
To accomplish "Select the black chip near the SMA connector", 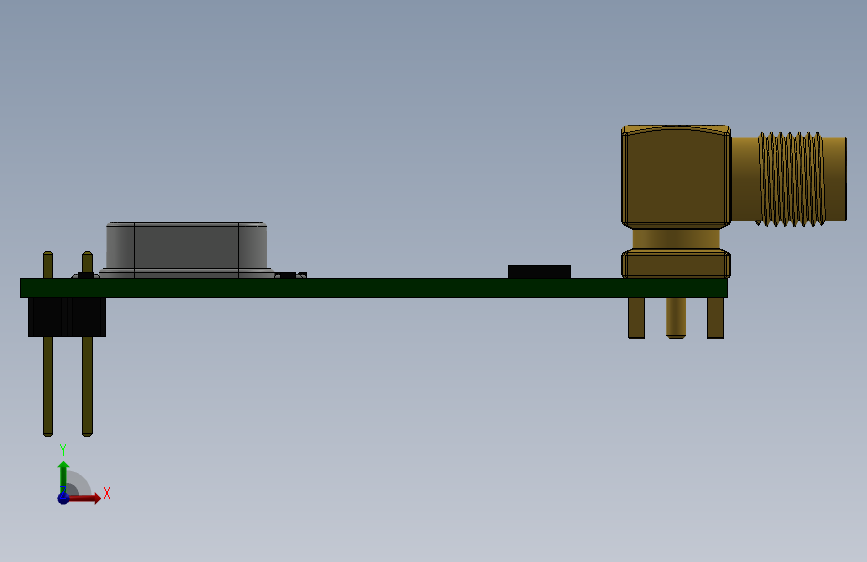I will click(x=539, y=272).
